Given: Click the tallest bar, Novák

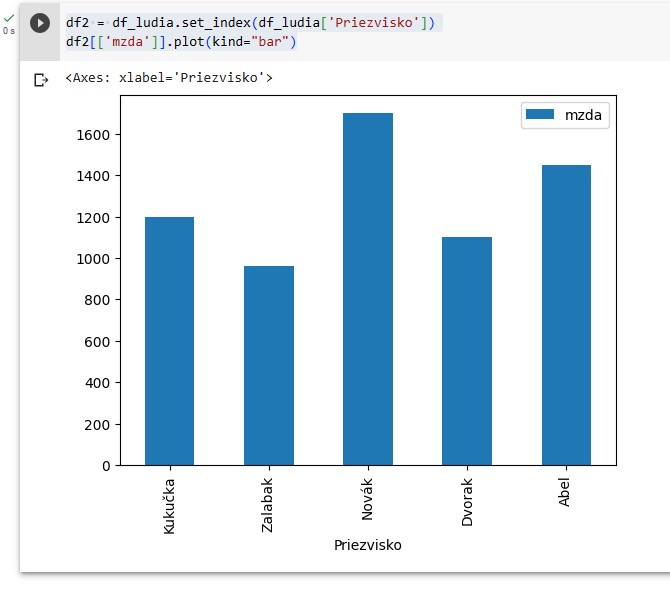Looking at the screenshot, I should (x=368, y=289).
